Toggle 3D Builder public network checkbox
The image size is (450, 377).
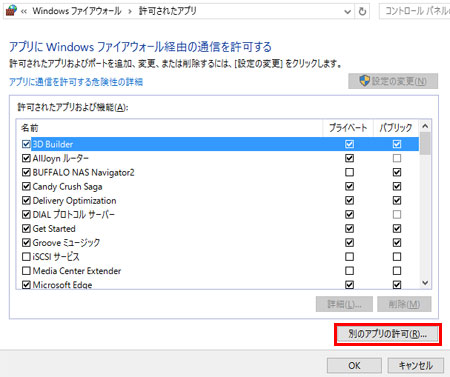(397, 144)
